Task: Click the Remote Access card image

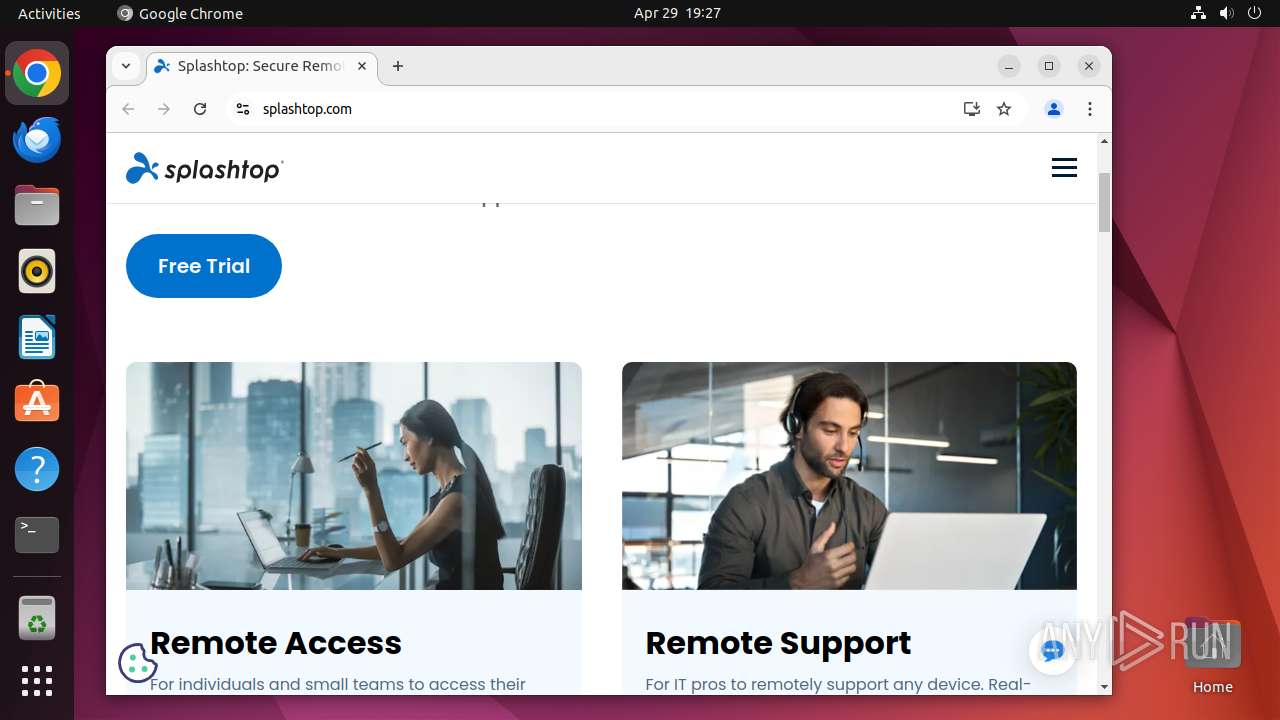Action: 354,476
